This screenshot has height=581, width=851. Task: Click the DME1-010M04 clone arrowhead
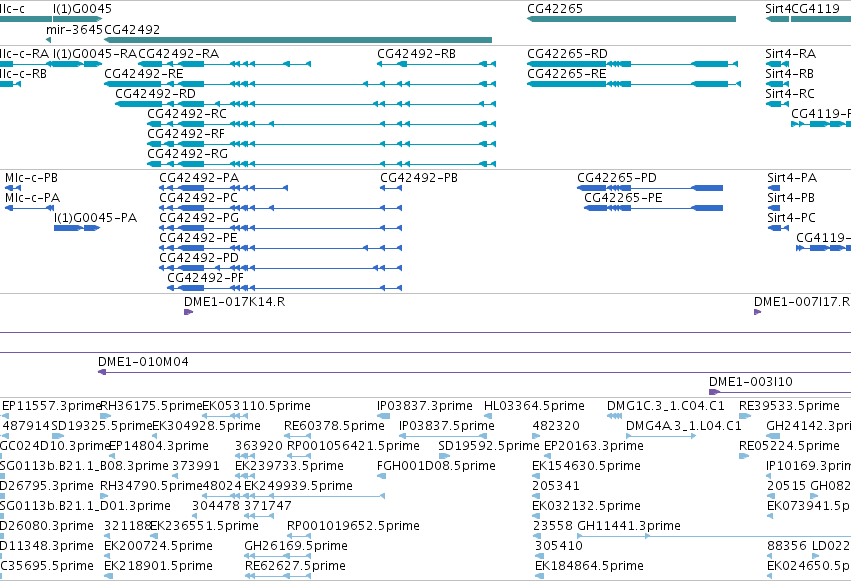click(101, 372)
